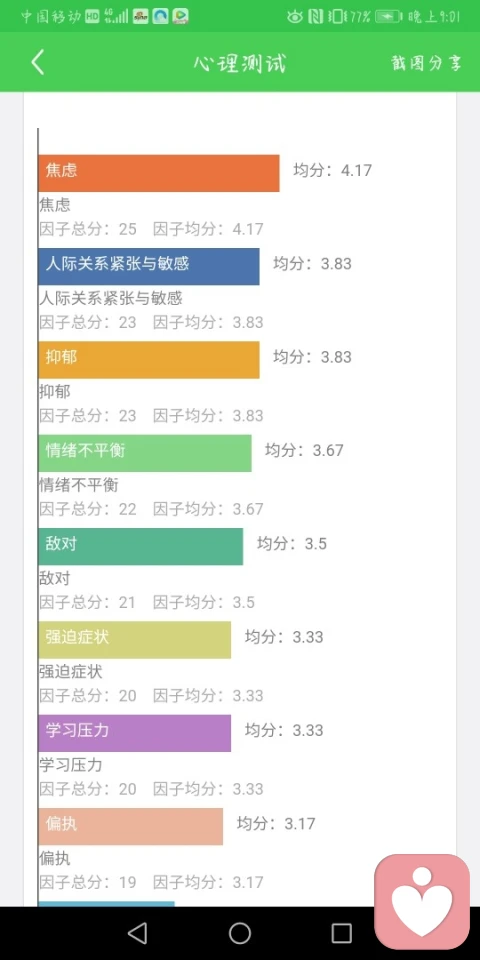Select the blue 人际关系紧张与敏感 bar
This screenshot has width=480, height=960.
[149, 266]
